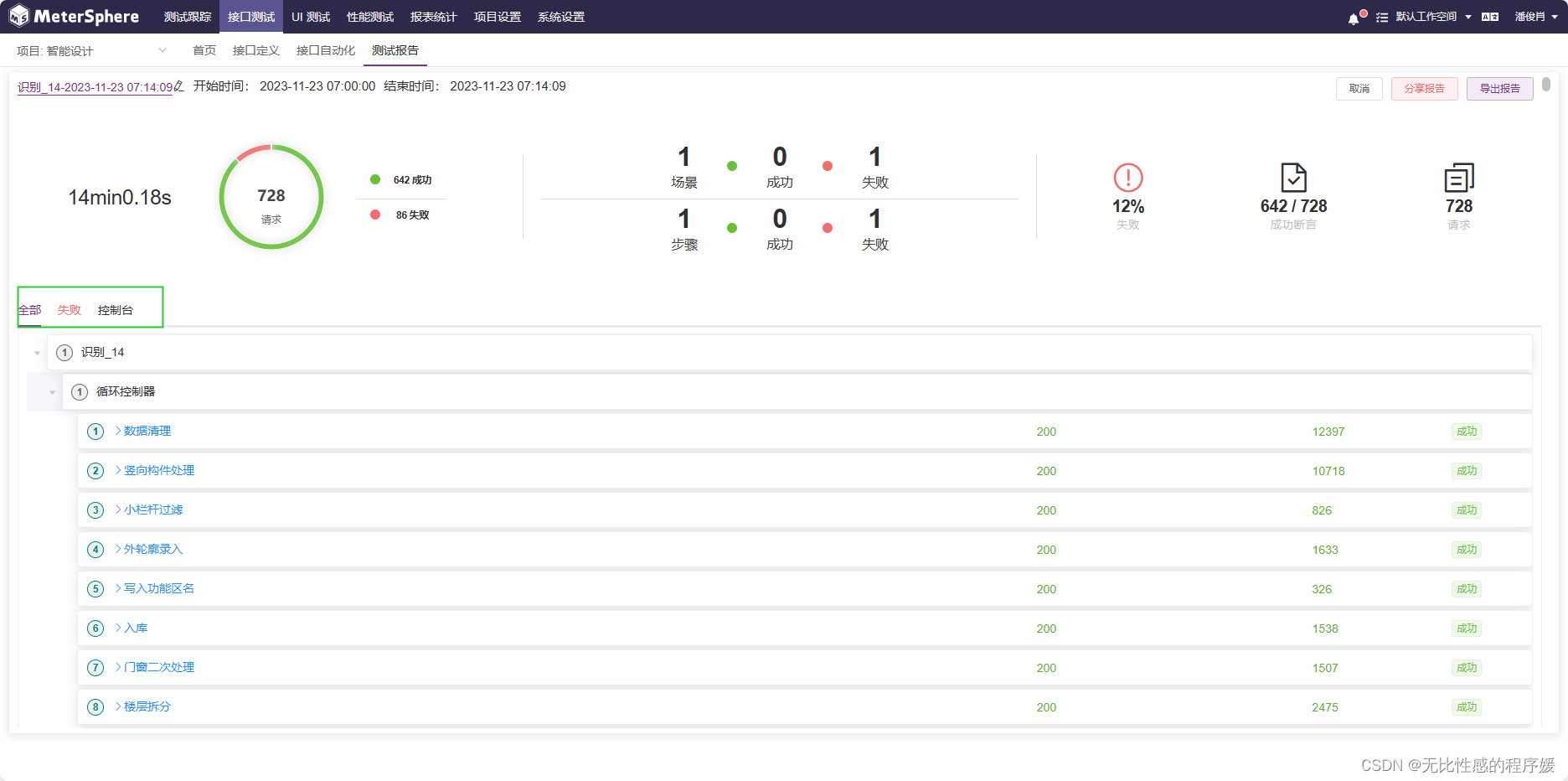Open the 接口测试 menu
1568x781 pixels.
251,17
